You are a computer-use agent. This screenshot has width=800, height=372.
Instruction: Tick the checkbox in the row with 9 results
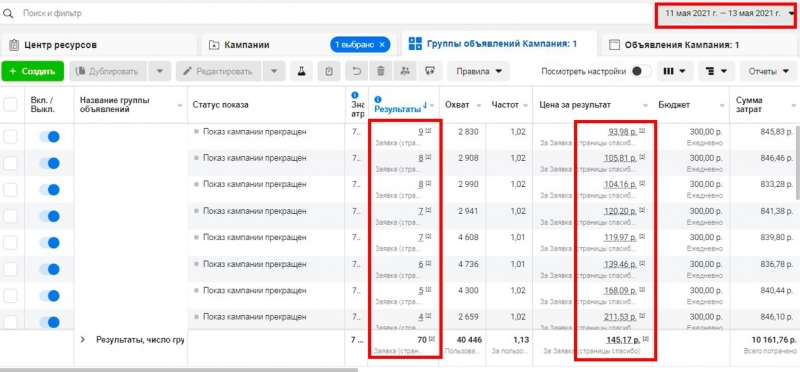(x=10, y=137)
